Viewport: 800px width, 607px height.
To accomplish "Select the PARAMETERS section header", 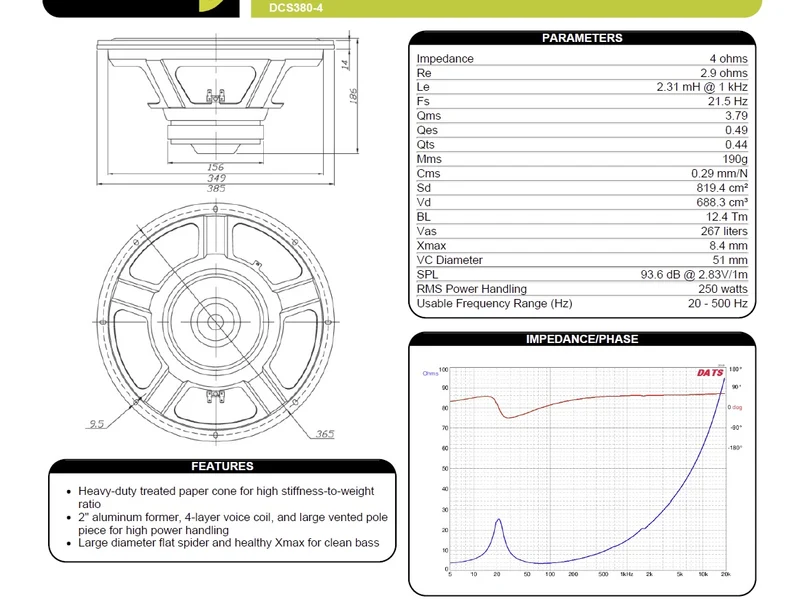I will point(582,38).
